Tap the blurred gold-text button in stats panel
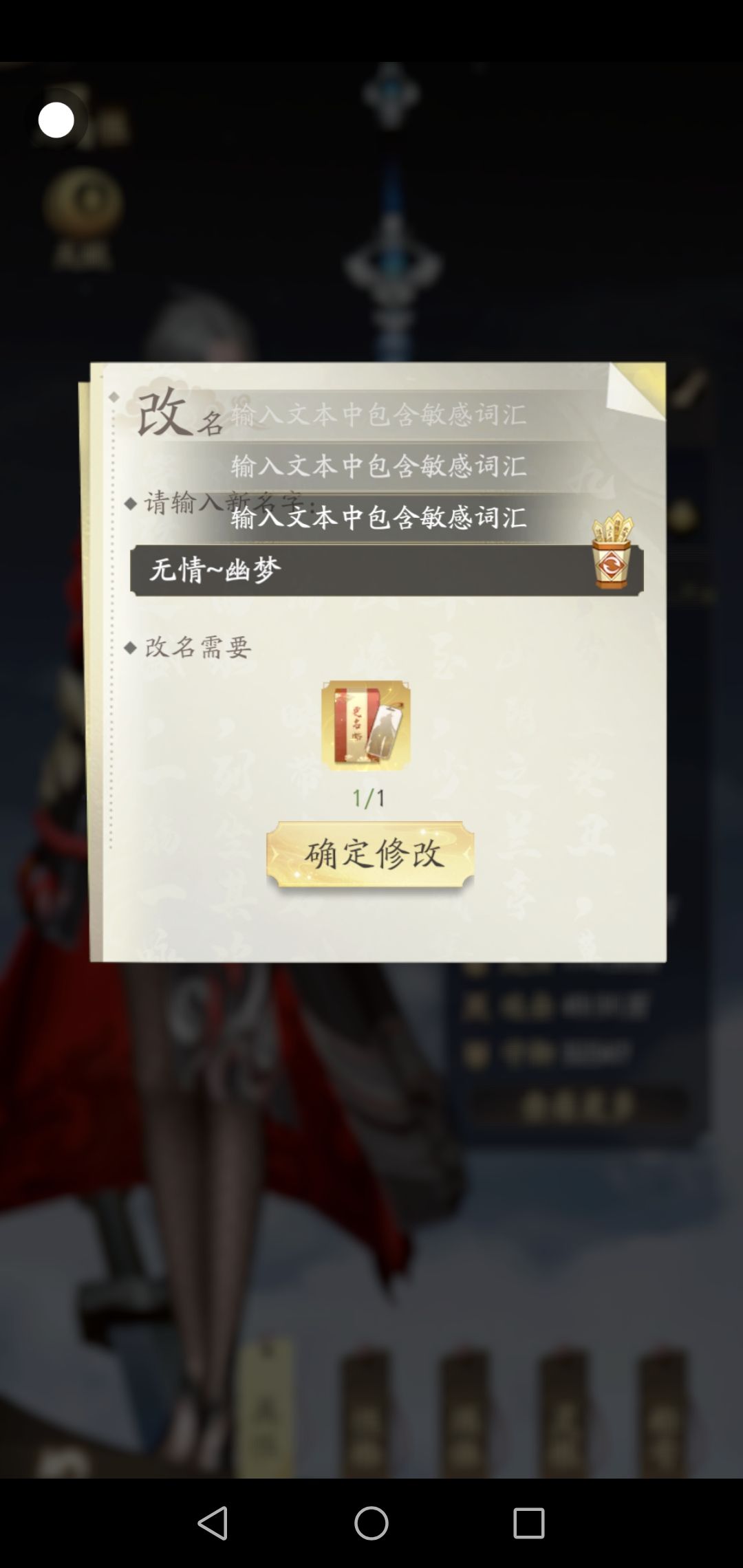 [x=578, y=1106]
